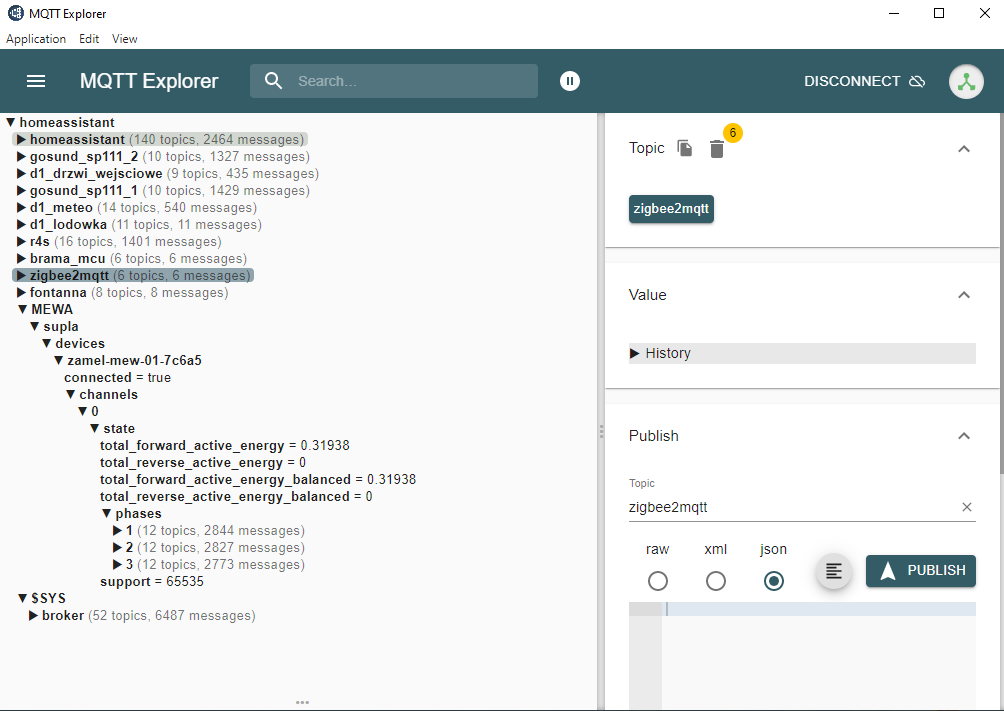Click the connection avatar icon at top right
Viewport: 1004px width, 711px height.
966,82
